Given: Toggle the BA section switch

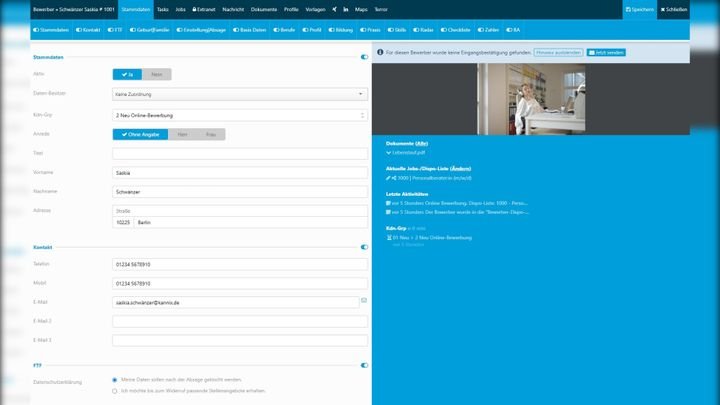Looking at the screenshot, I should coord(509,30).
